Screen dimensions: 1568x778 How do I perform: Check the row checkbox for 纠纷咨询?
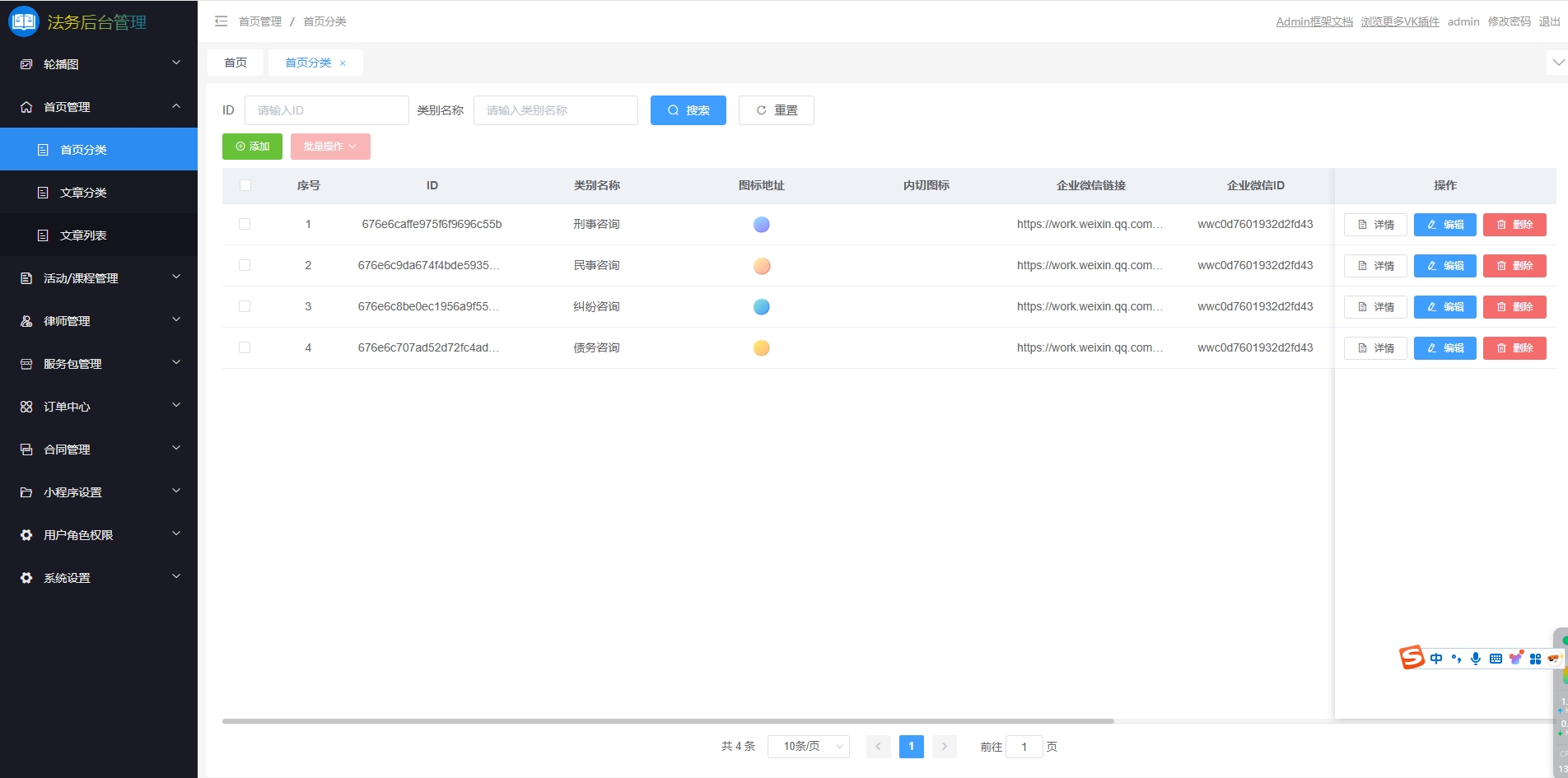click(245, 306)
